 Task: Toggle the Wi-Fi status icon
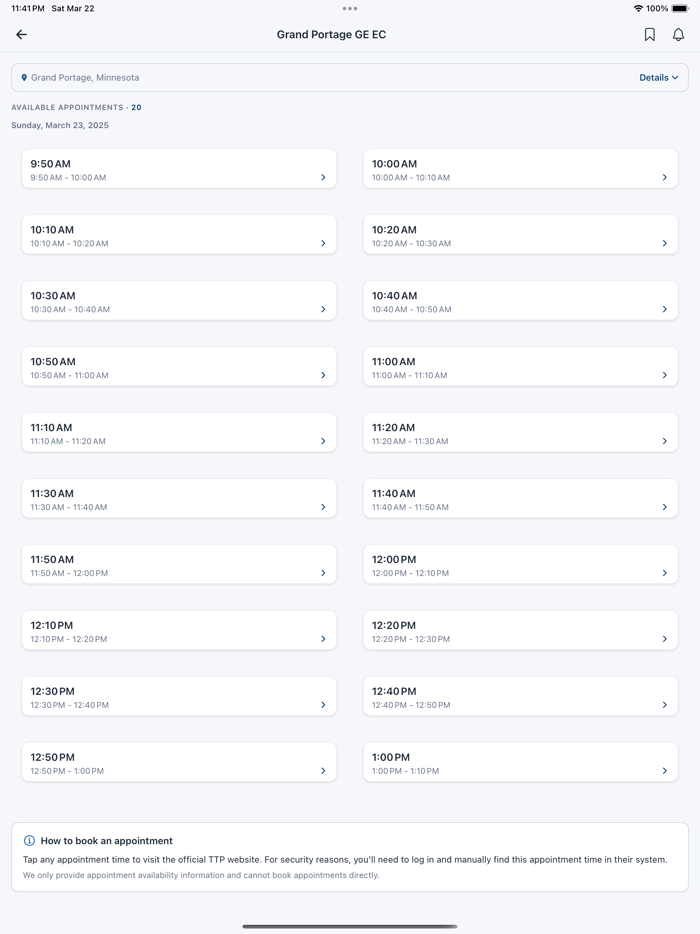coord(638,8)
